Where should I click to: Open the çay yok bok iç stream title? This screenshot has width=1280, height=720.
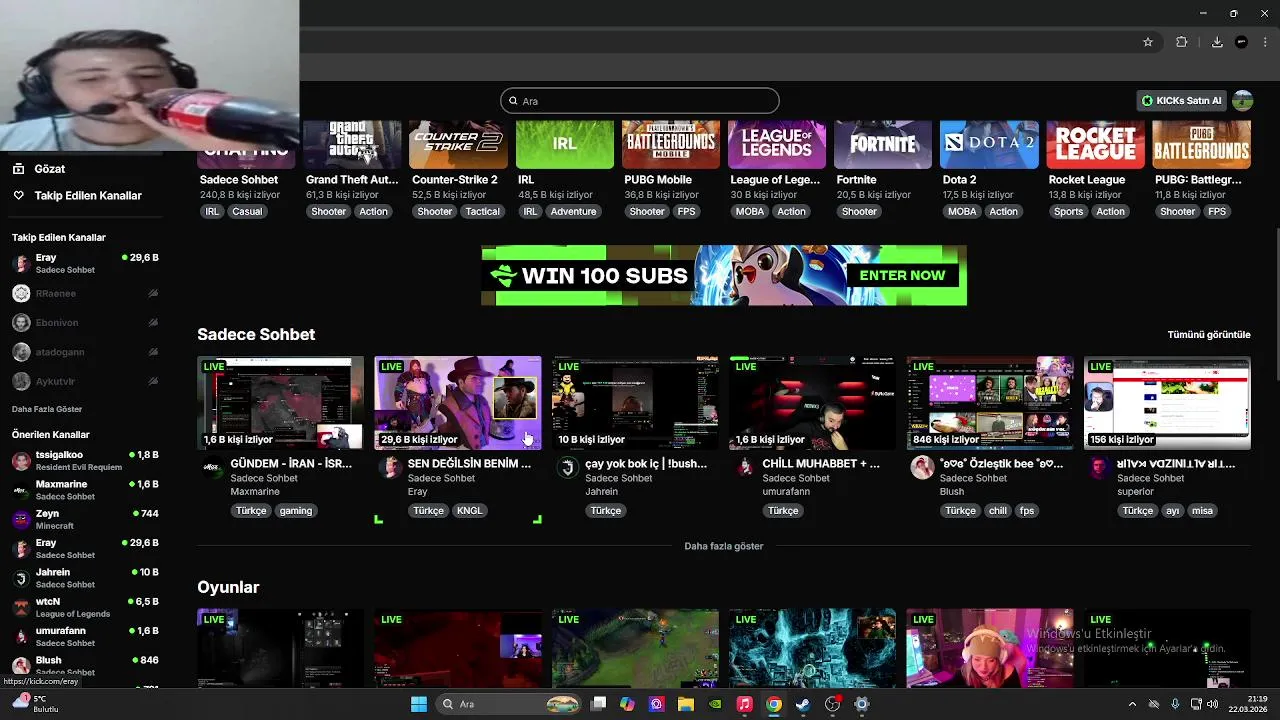pyautogui.click(x=646, y=464)
